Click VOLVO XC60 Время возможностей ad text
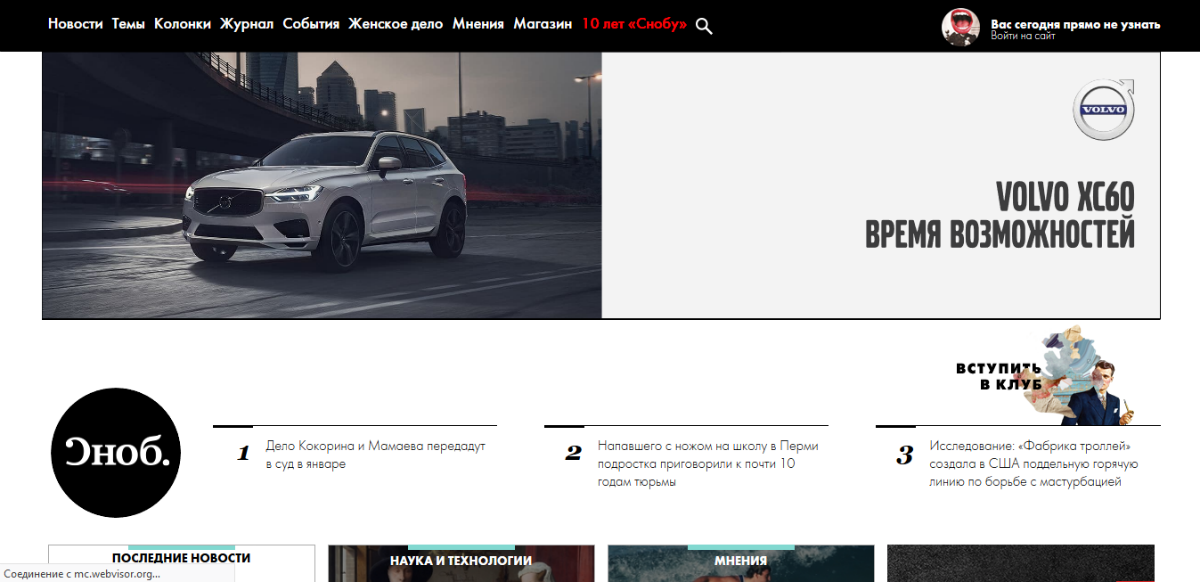This screenshot has width=1200, height=582. pyautogui.click(x=1000, y=215)
